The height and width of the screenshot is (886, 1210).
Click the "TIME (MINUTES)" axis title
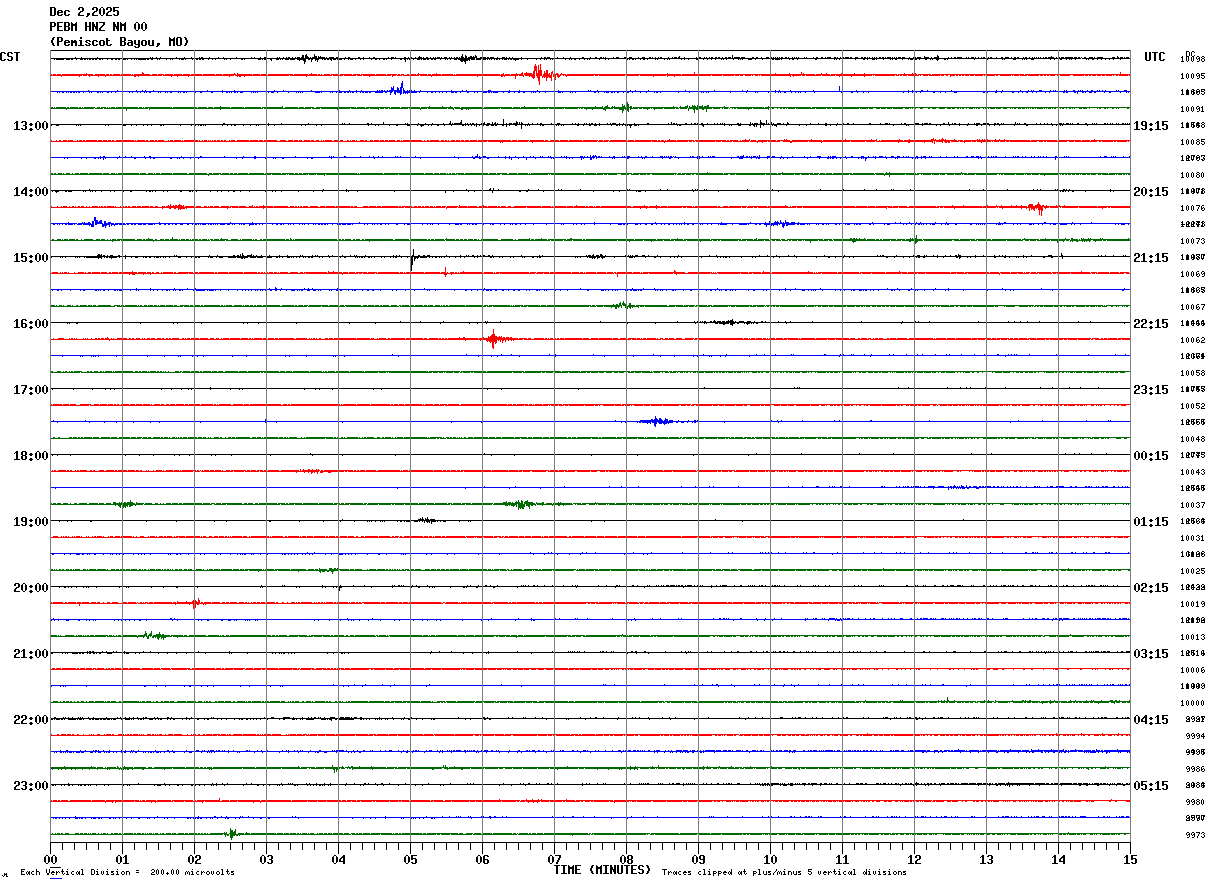[602, 870]
